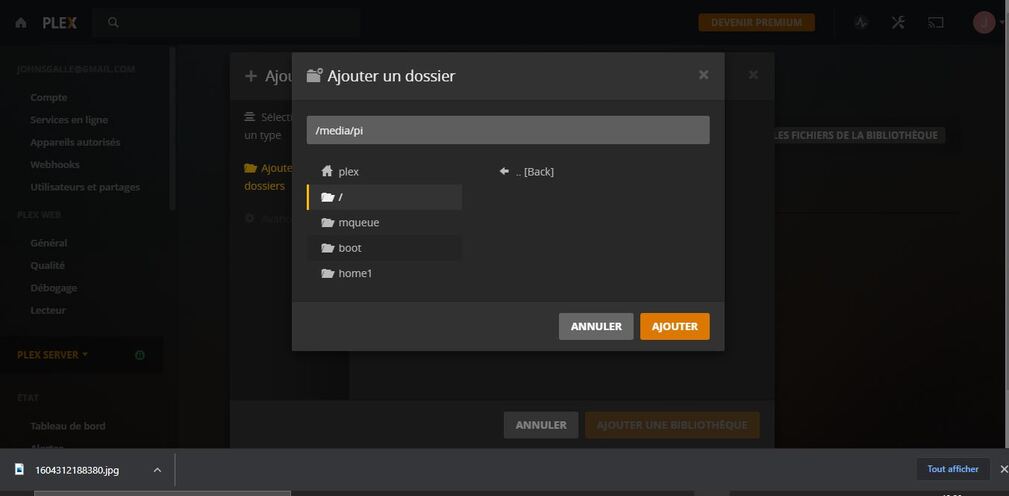Click the Plex home icon

tap(21, 23)
